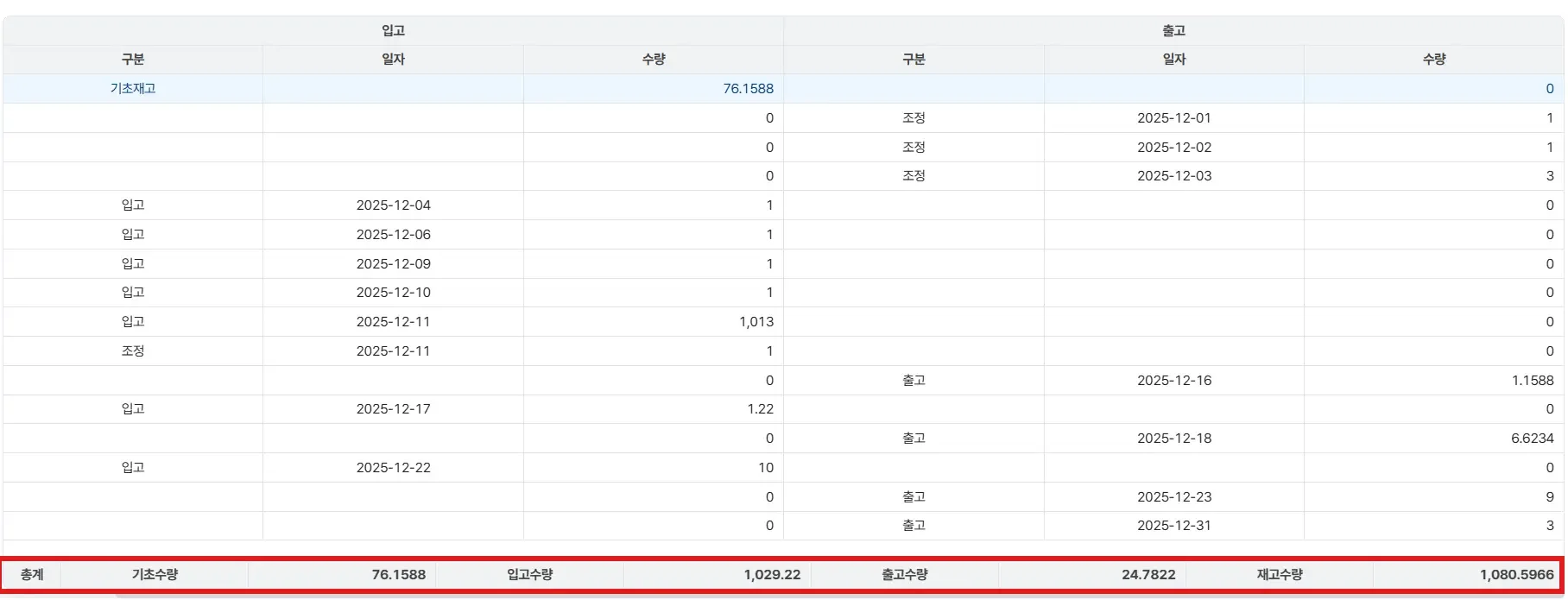1568x600 pixels.
Task: Click 조정 in the 2025-12-01 row
Action: [x=914, y=118]
